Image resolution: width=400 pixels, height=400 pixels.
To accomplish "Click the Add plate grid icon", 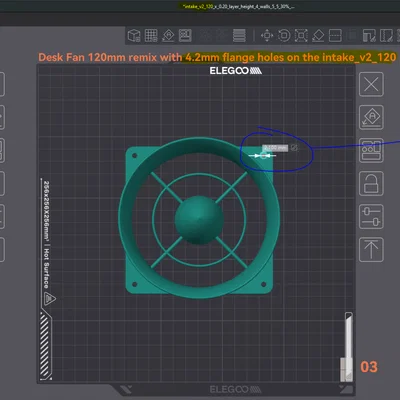I will [151, 35].
